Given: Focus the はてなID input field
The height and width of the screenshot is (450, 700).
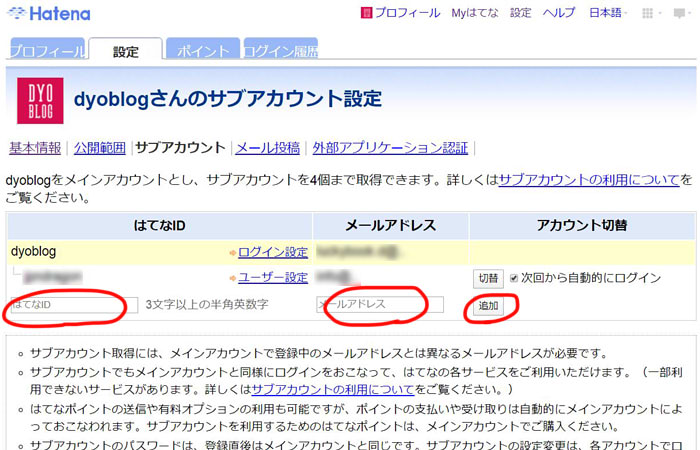Looking at the screenshot, I should [74, 305].
